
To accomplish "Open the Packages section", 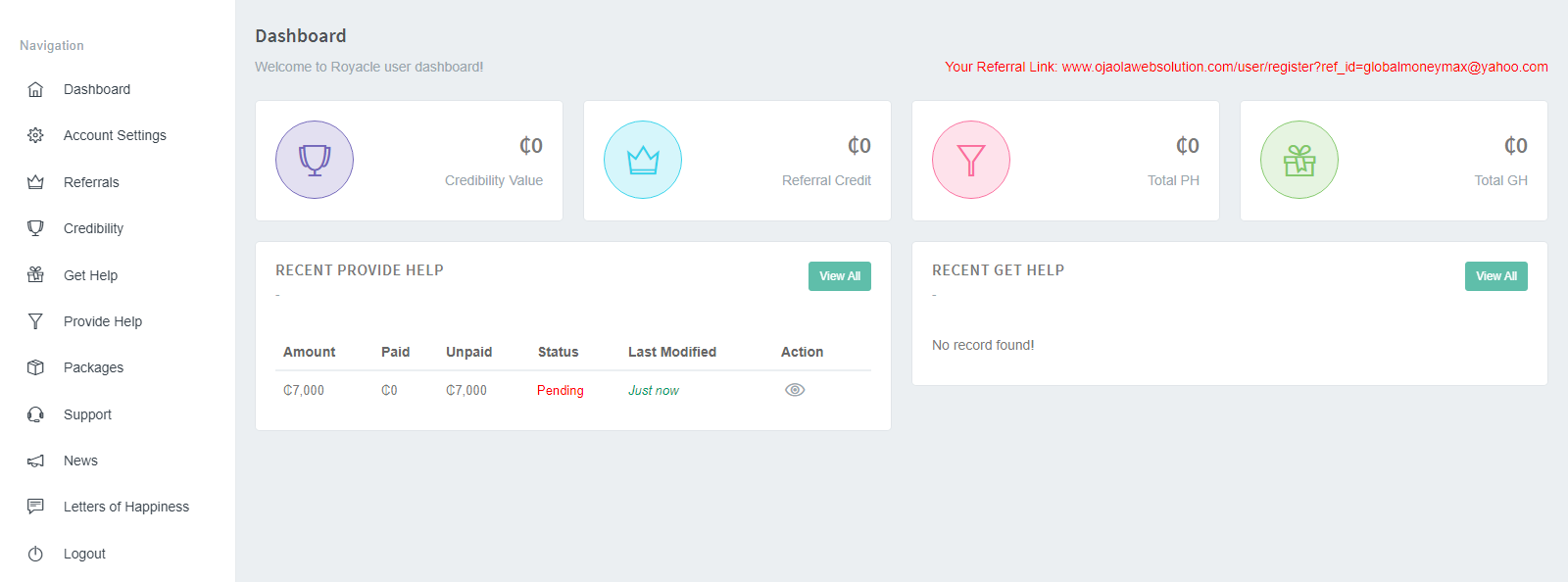I will click(x=93, y=367).
